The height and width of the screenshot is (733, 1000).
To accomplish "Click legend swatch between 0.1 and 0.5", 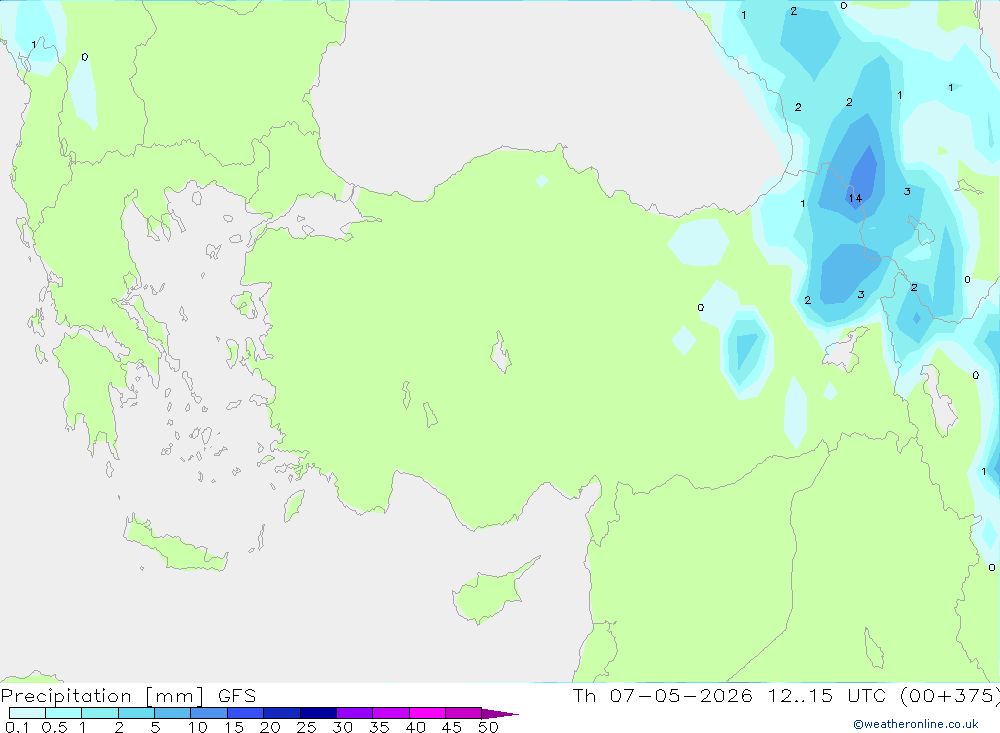I will click(27, 713).
